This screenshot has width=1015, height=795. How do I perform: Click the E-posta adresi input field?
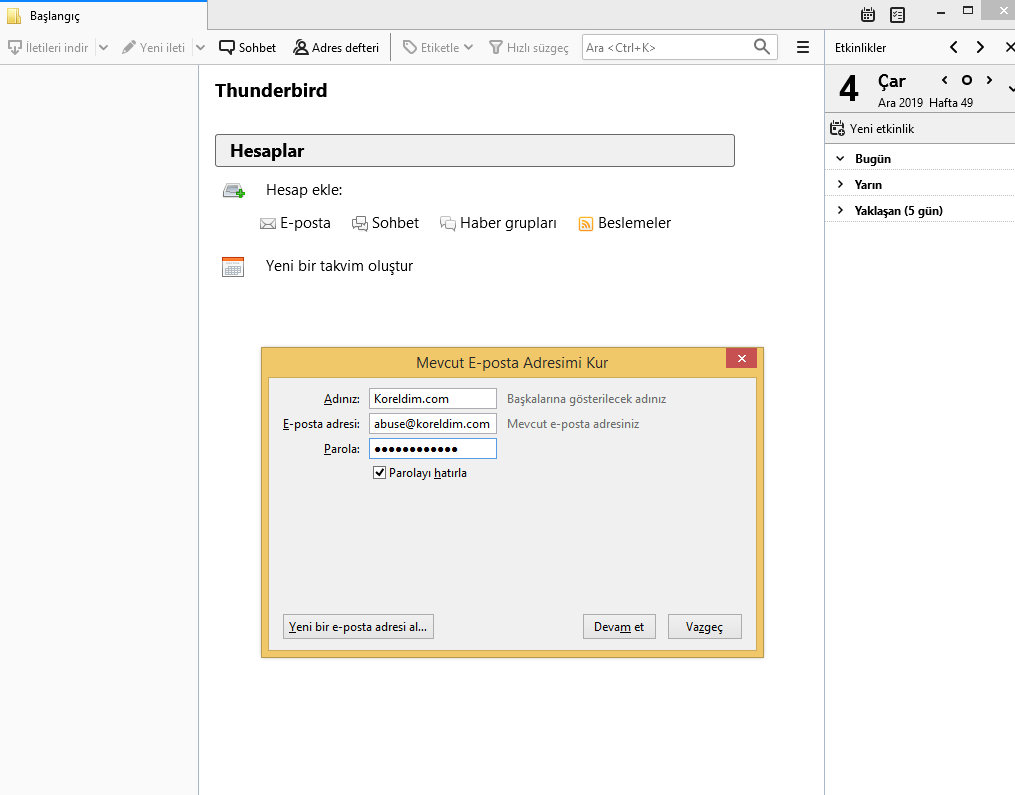tap(432, 424)
